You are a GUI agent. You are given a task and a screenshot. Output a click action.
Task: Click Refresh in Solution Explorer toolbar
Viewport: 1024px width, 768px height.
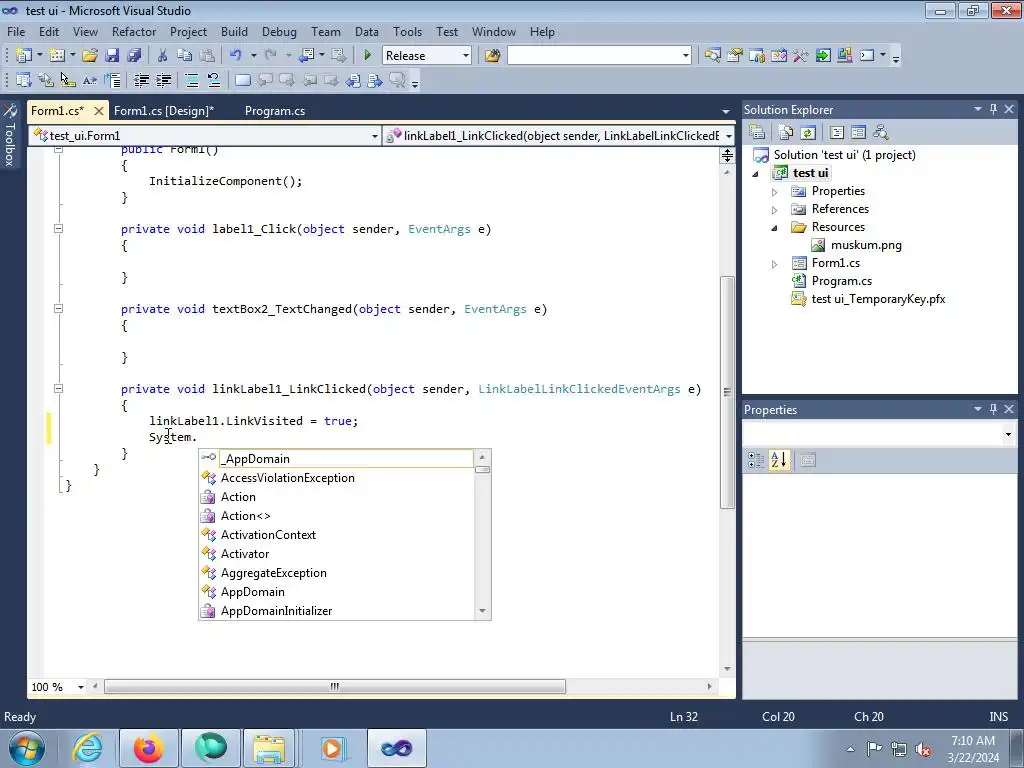[x=808, y=133]
